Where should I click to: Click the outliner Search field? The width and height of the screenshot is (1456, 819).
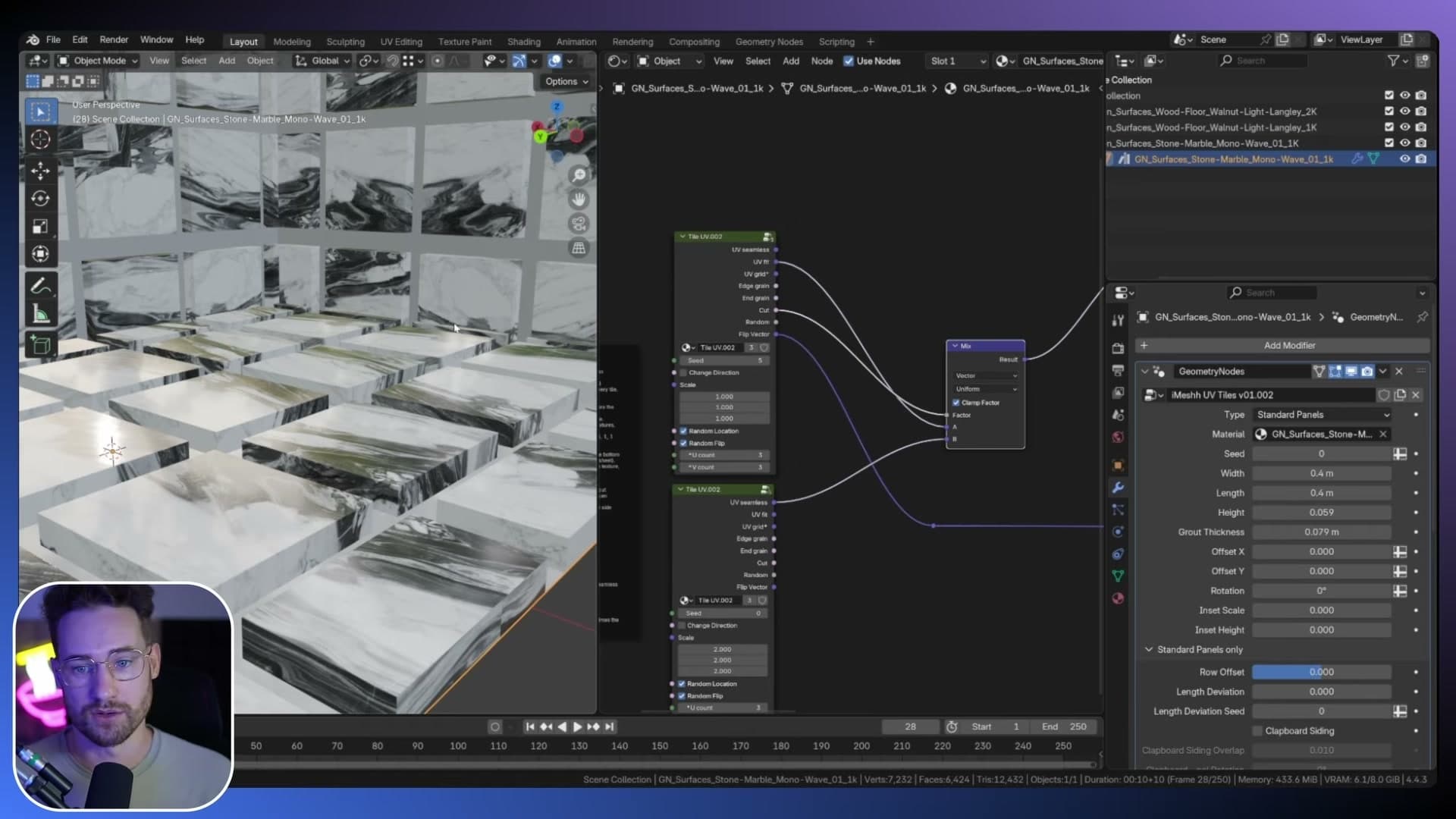[1262, 61]
